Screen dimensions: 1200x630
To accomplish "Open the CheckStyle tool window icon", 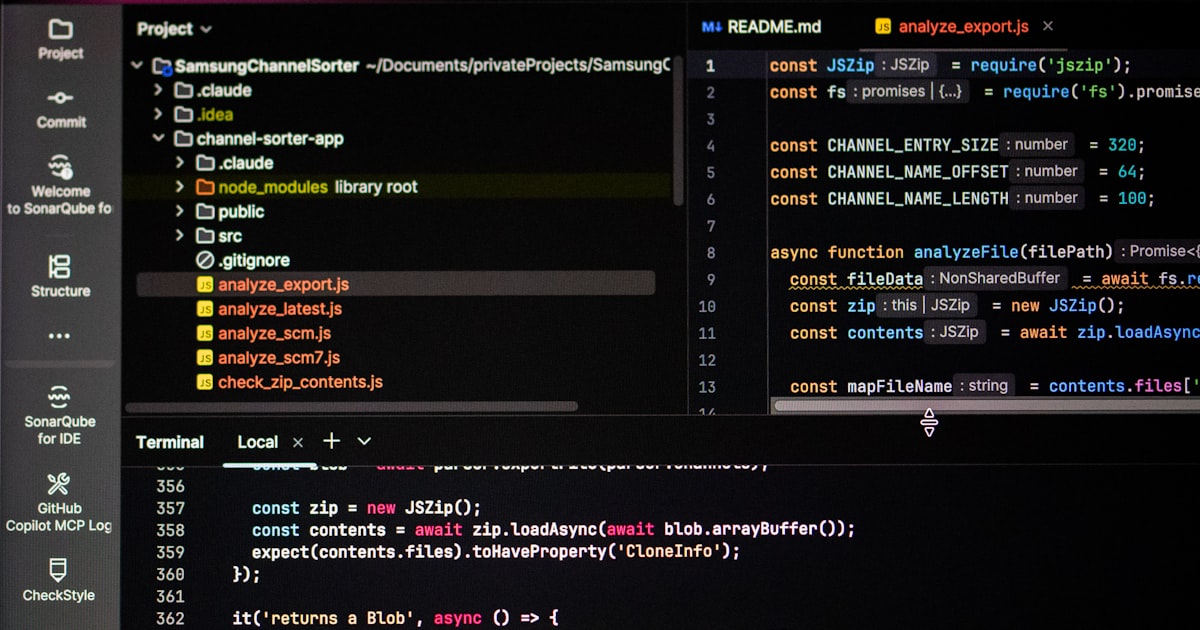I will click(x=59, y=570).
